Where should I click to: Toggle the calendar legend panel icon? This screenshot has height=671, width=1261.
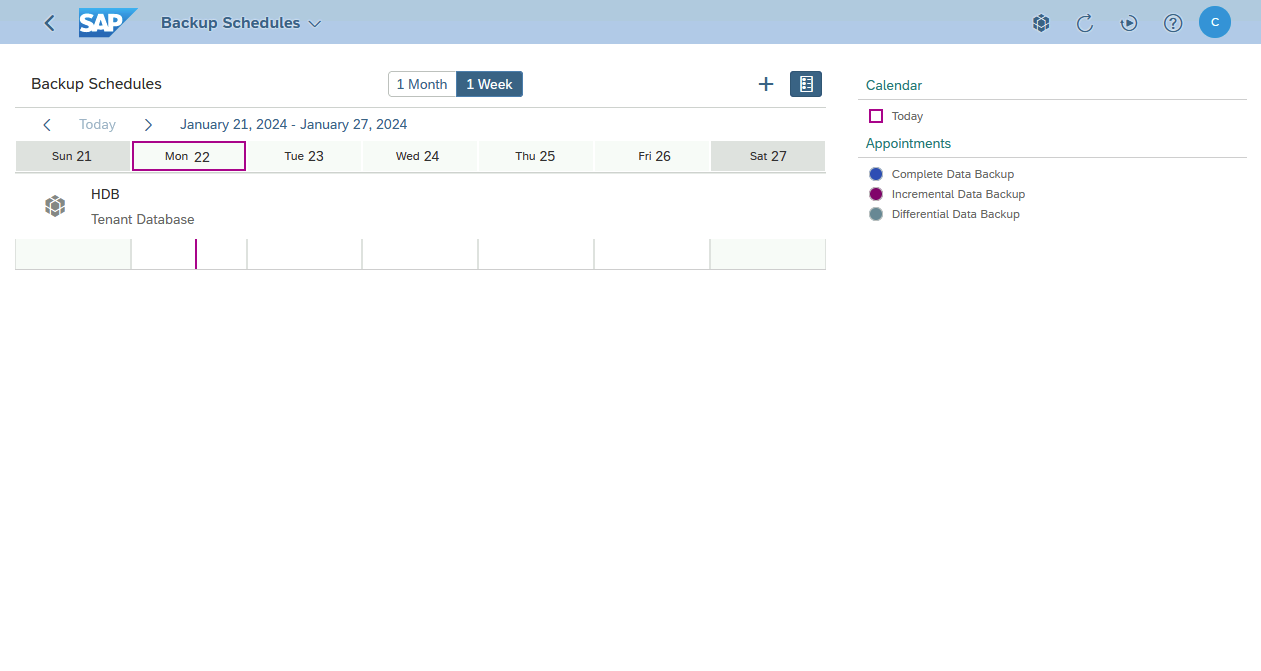pos(805,84)
